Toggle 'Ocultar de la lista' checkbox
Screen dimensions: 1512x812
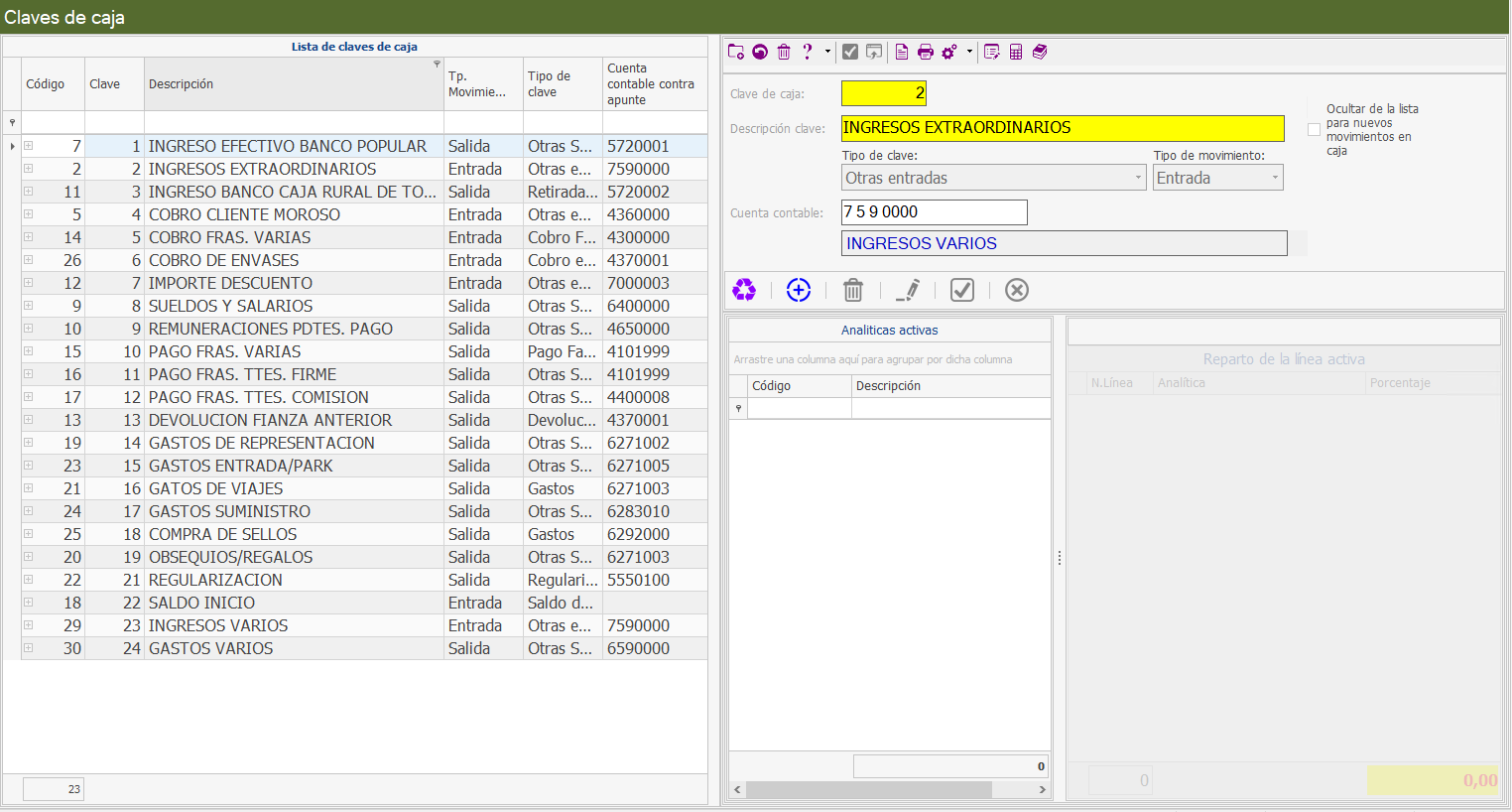pyautogui.click(x=1314, y=129)
